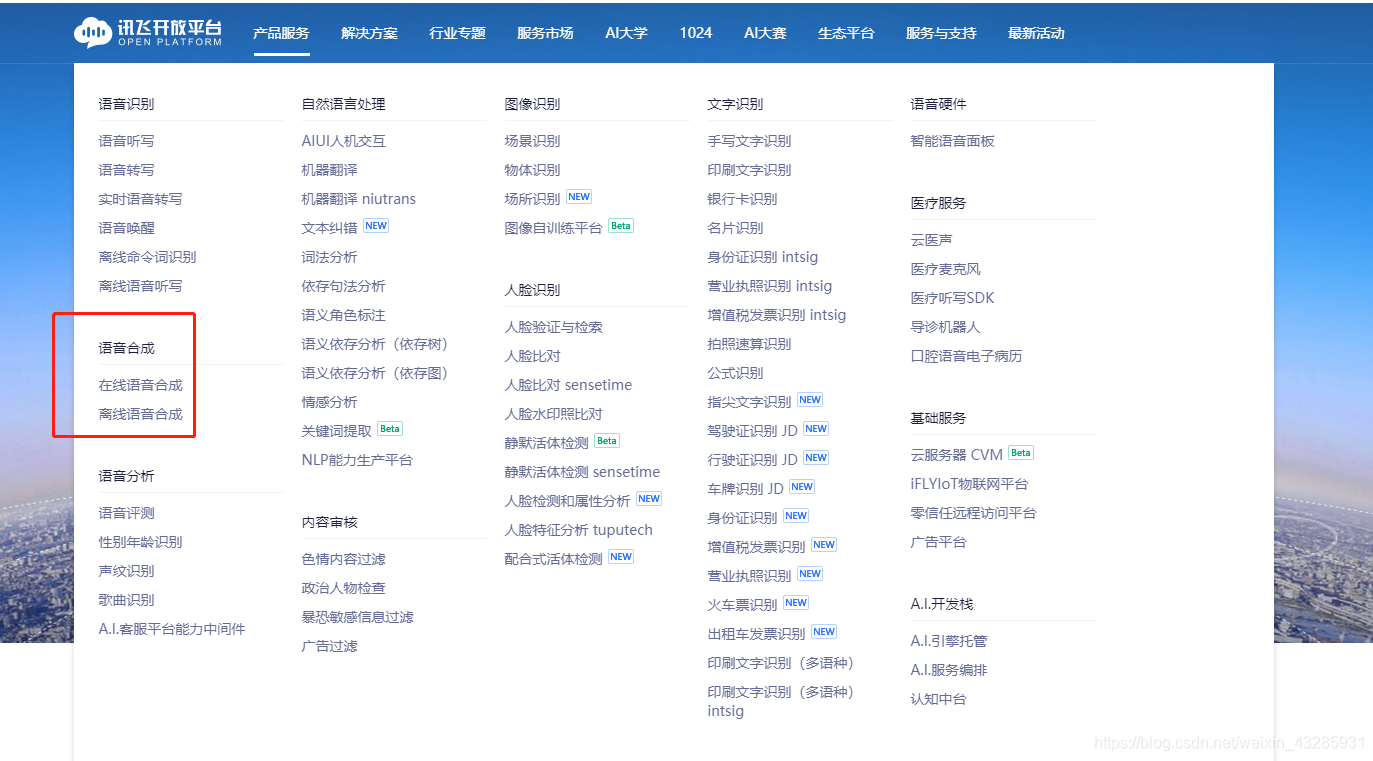Image resolution: width=1373 pixels, height=761 pixels.
Task: Open 场所识别 link
Action: pyautogui.click(x=533, y=199)
